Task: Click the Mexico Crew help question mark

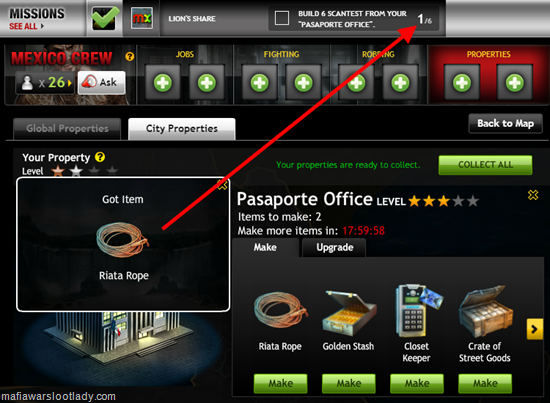Action: click(x=129, y=56)
